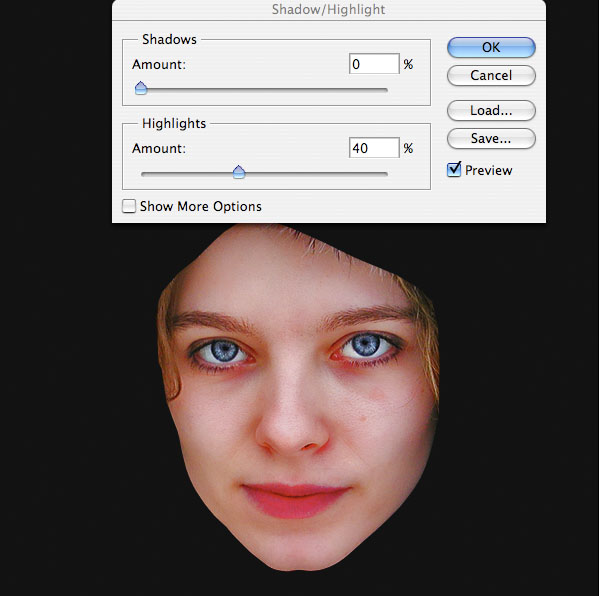Click the Shadows Amount input field
Image resolution: width=599 pixels, height=596 pixels.
[374, 64]
